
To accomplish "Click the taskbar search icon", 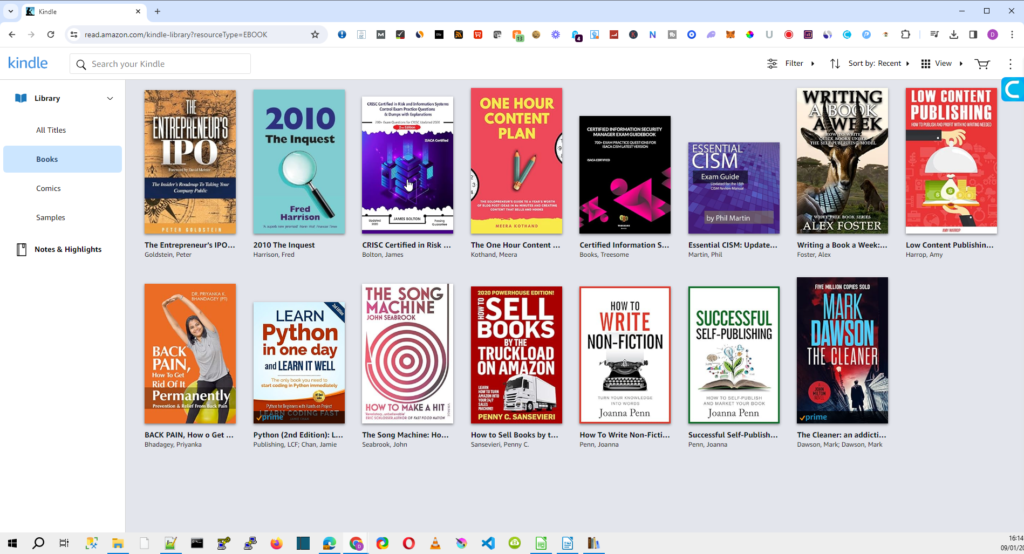I will (39, 543).
